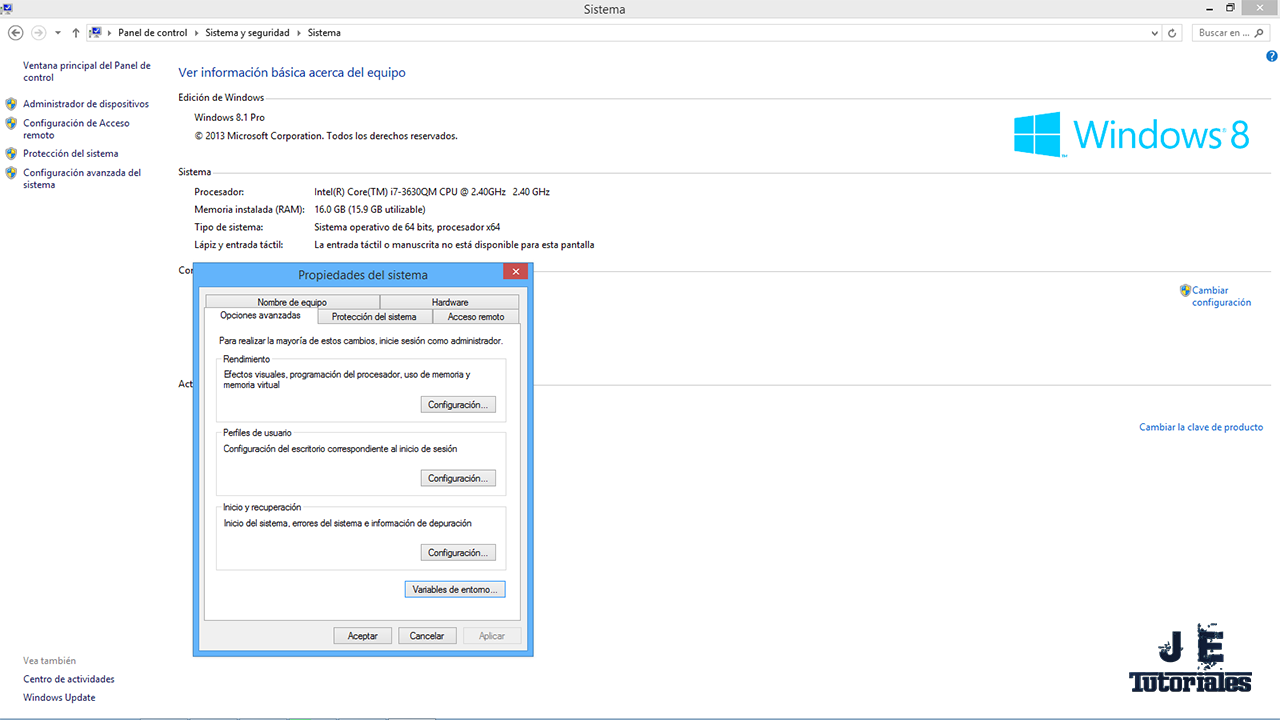Select the Opciones avanzadas tab
Screen dimensions: 1280x720
pos(260,316)
